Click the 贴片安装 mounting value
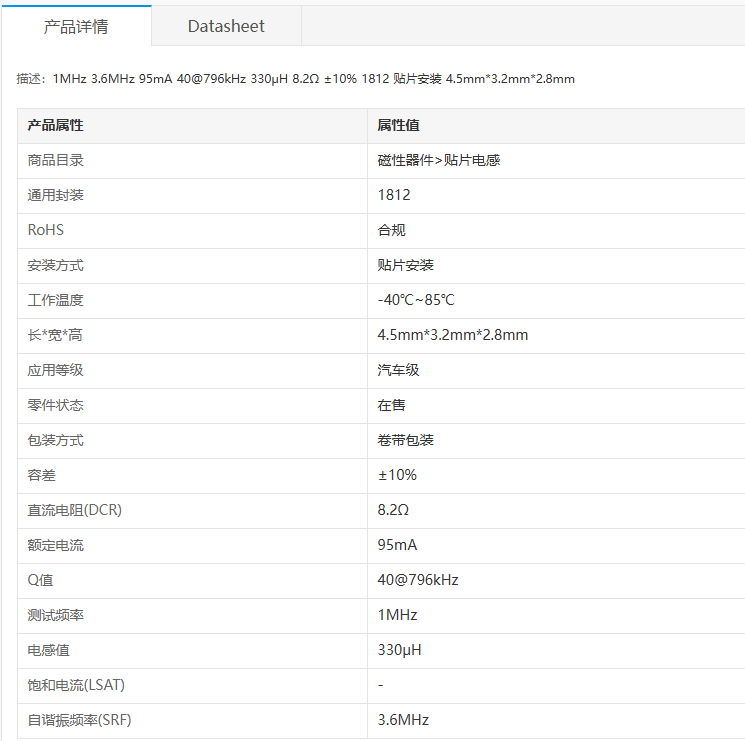Screen dimensions: 745x741 click(x=405, y=265)
